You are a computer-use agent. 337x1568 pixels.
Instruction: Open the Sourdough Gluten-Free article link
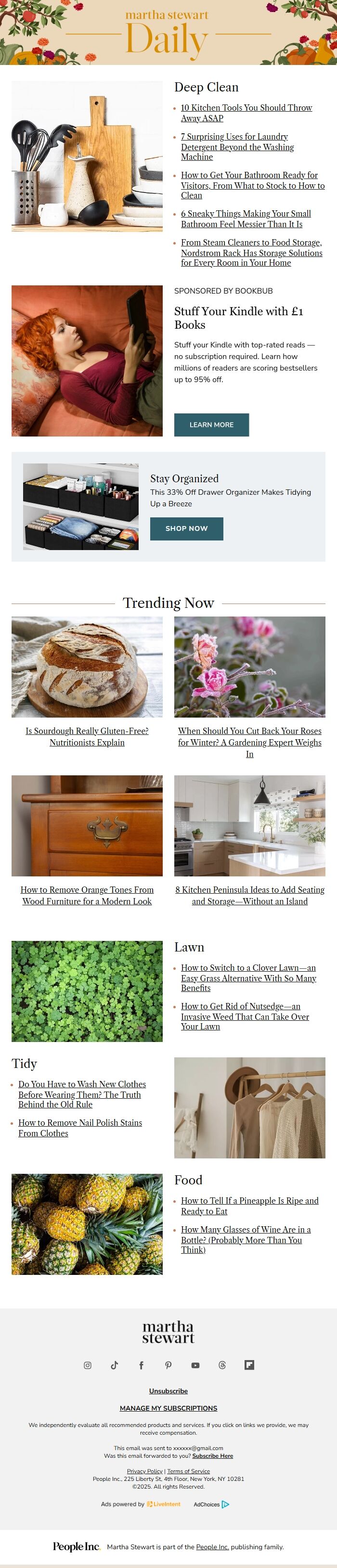click(x=87, y=736)
